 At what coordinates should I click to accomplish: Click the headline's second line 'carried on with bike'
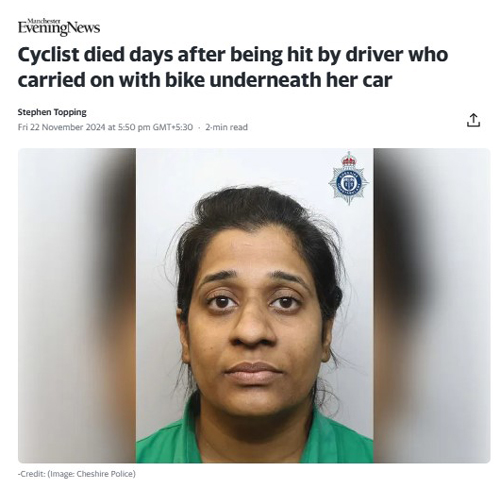111,80
